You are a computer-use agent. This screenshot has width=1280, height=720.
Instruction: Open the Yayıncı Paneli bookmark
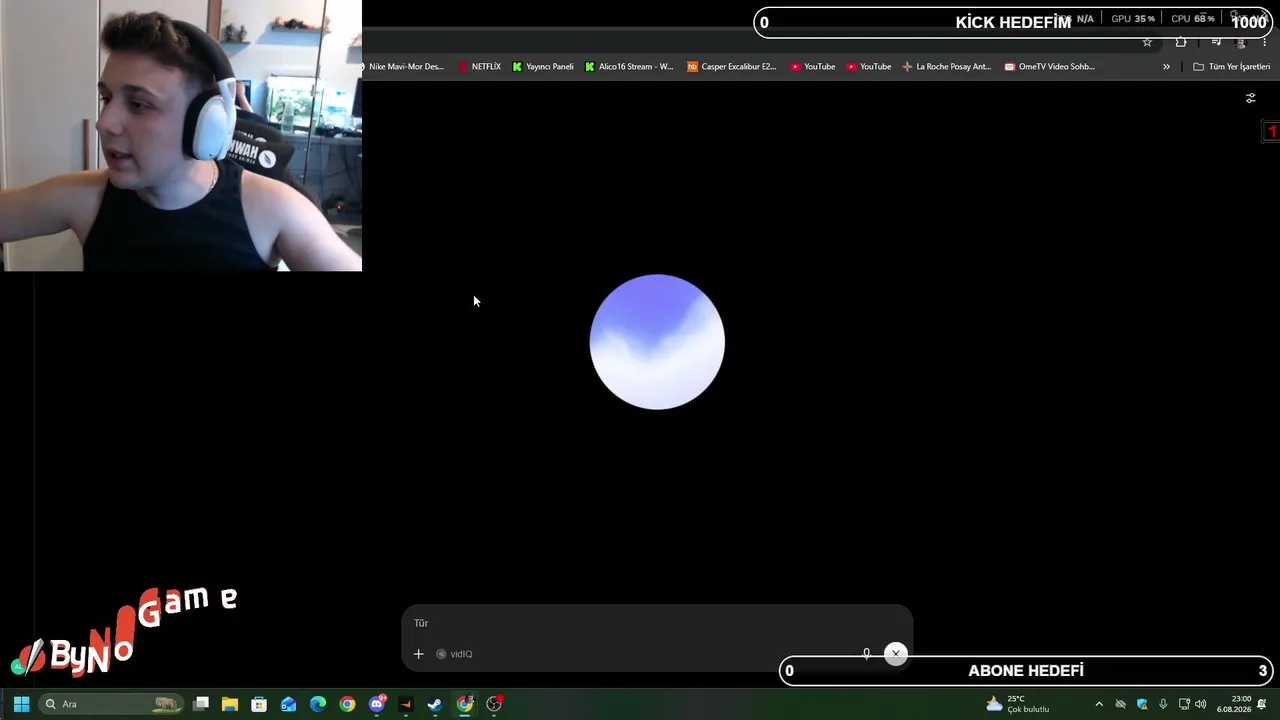coord(543,67)
